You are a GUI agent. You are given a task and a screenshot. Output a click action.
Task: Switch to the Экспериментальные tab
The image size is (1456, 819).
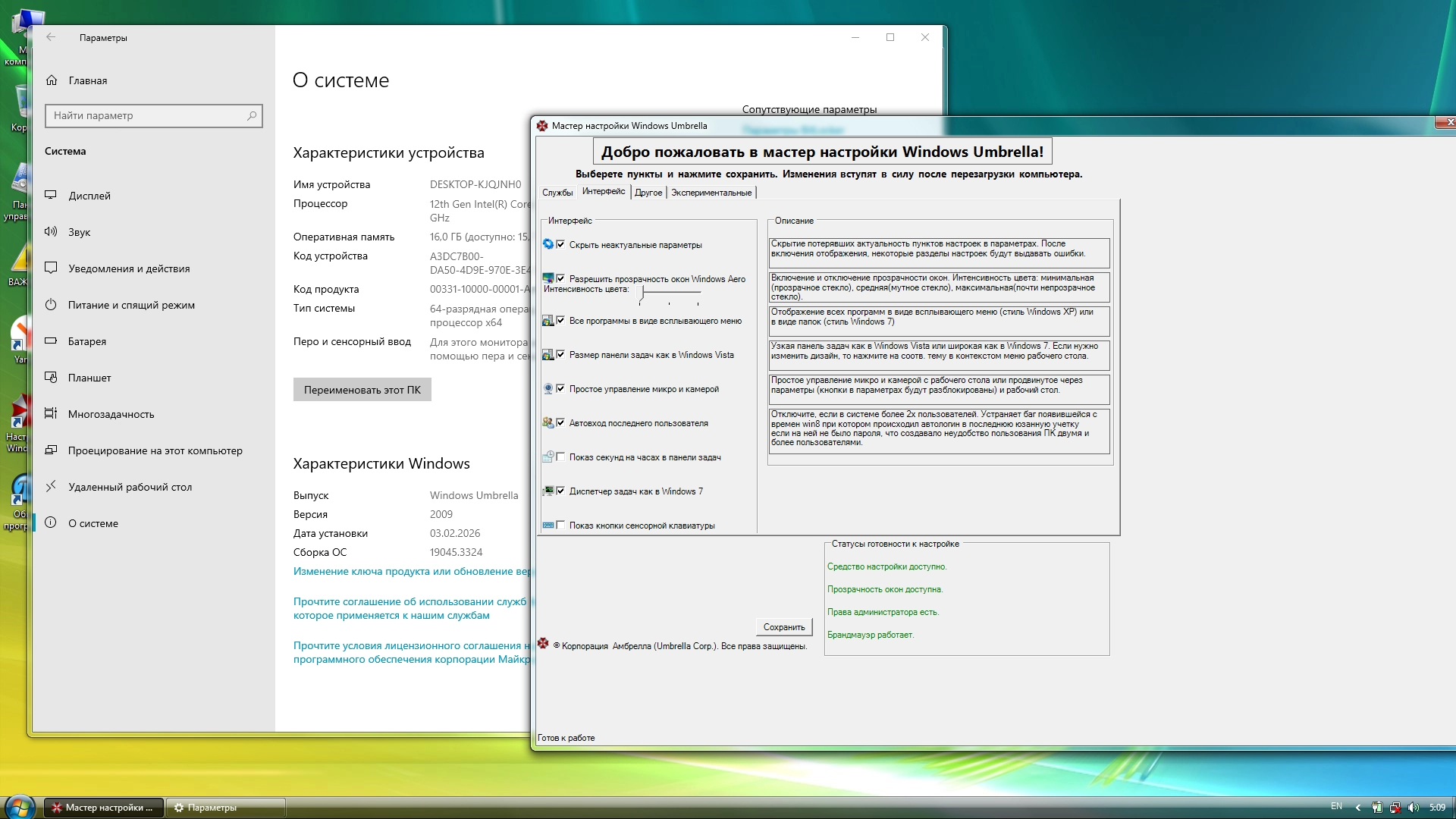711,193
